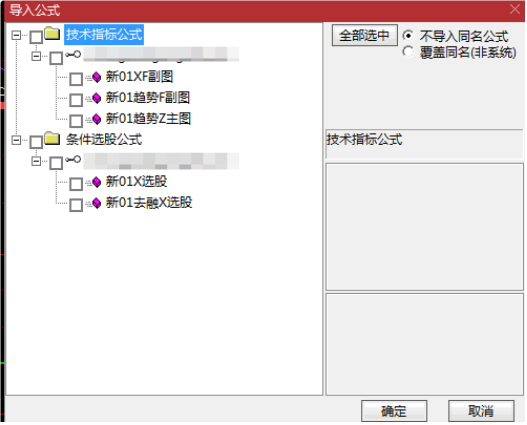Viewport: 527px width, 425px height.
Task: Collapse the 条件选股公式 tree node
Action: tap(16, 140)
